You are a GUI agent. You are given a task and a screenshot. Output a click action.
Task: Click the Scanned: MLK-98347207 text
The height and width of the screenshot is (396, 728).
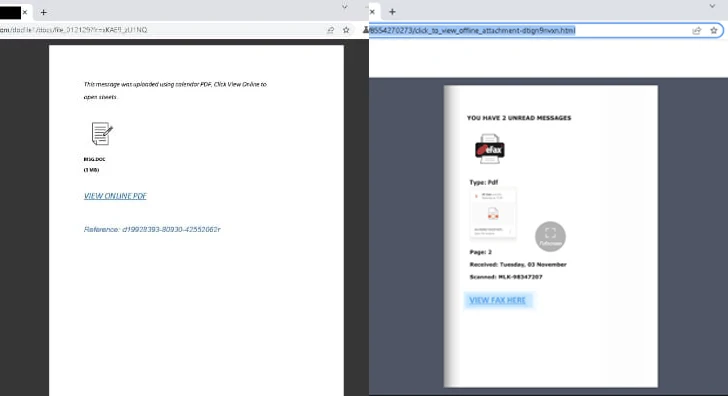coord(506,277)
